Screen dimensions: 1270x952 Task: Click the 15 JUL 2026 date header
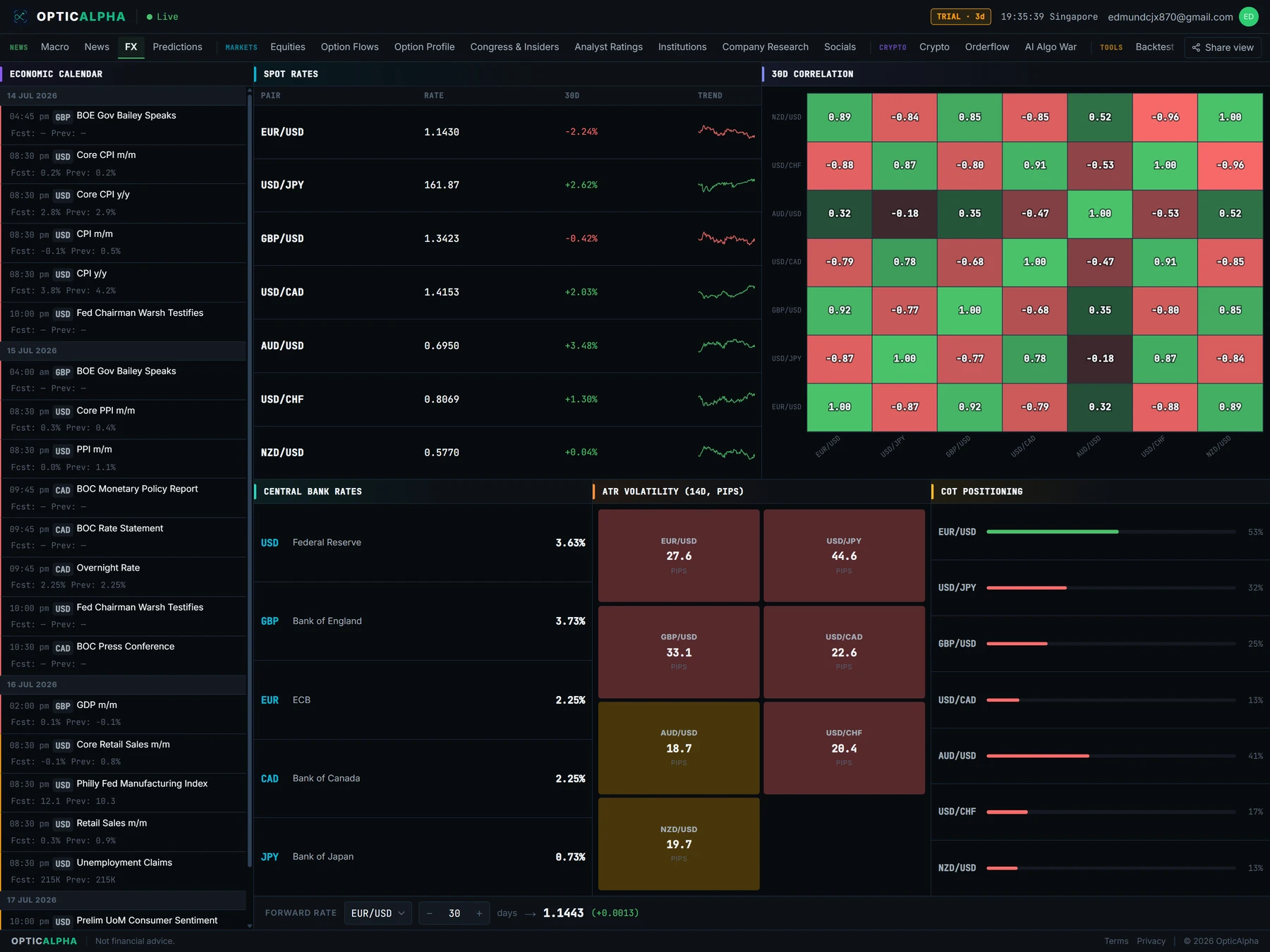tap(123, 350)
